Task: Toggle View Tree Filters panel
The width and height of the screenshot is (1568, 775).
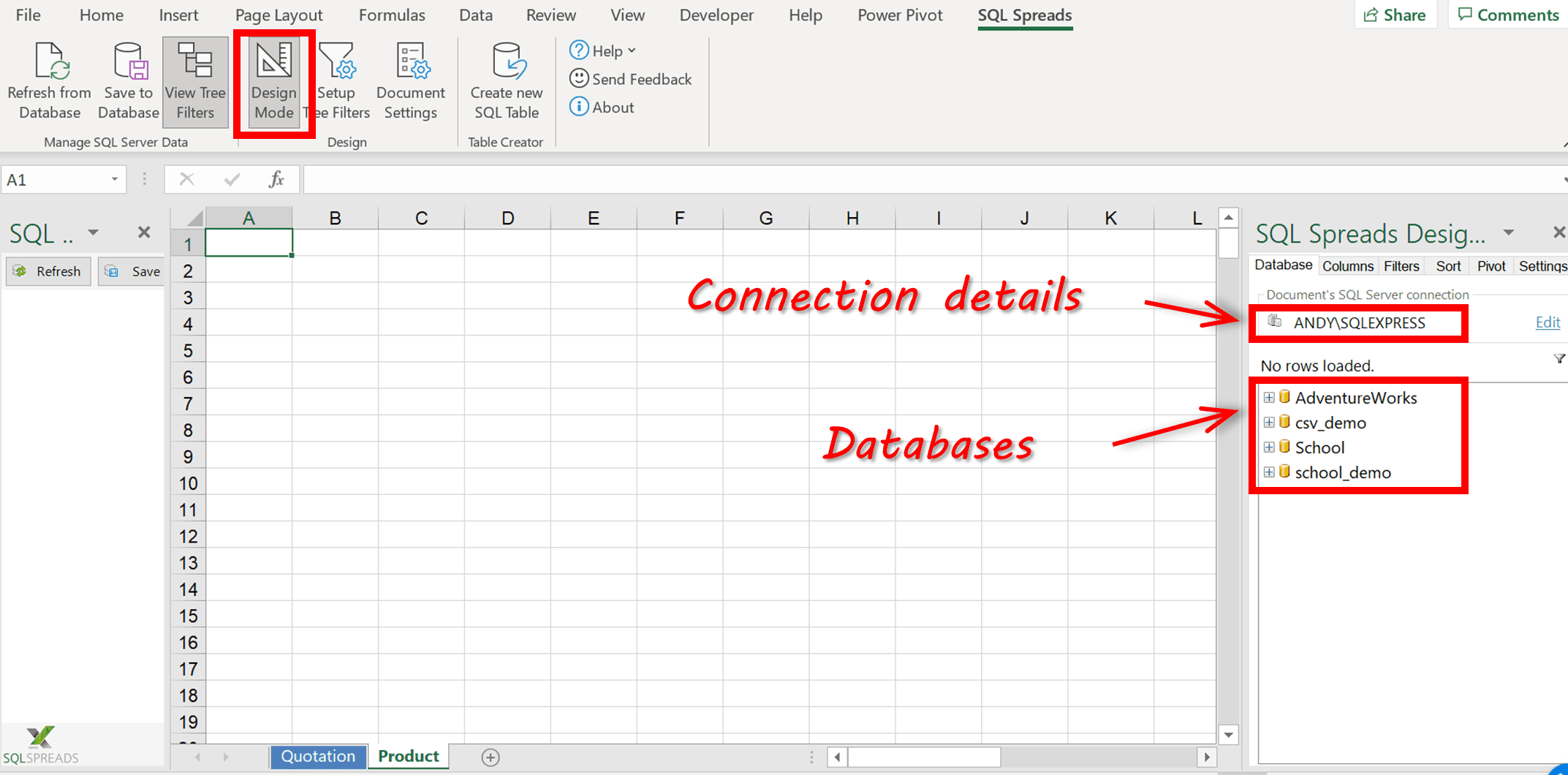Action: pos(195,81)
